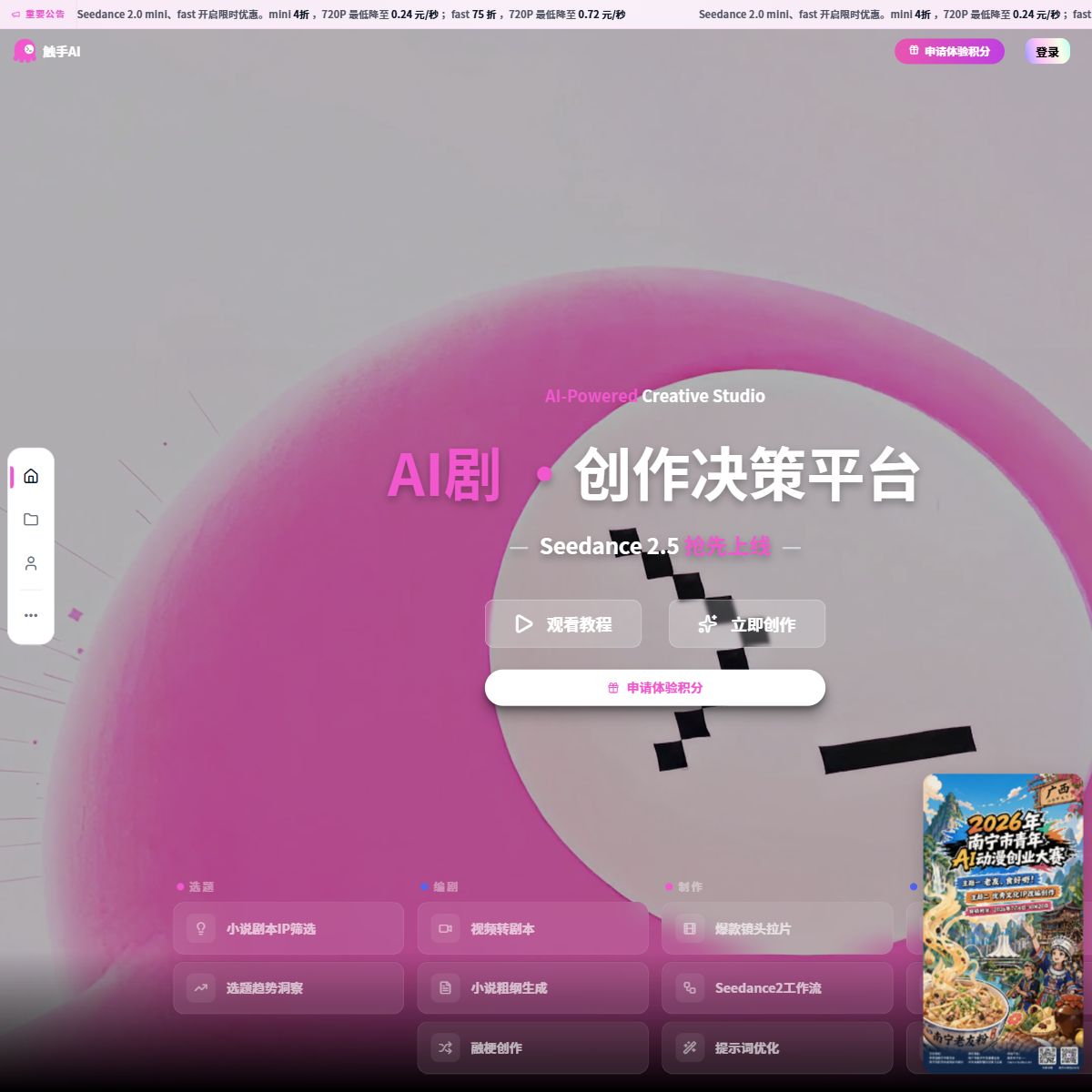Click the 选题 category label
This screenshot has height=1092, width=1092.
coord(201,886)
